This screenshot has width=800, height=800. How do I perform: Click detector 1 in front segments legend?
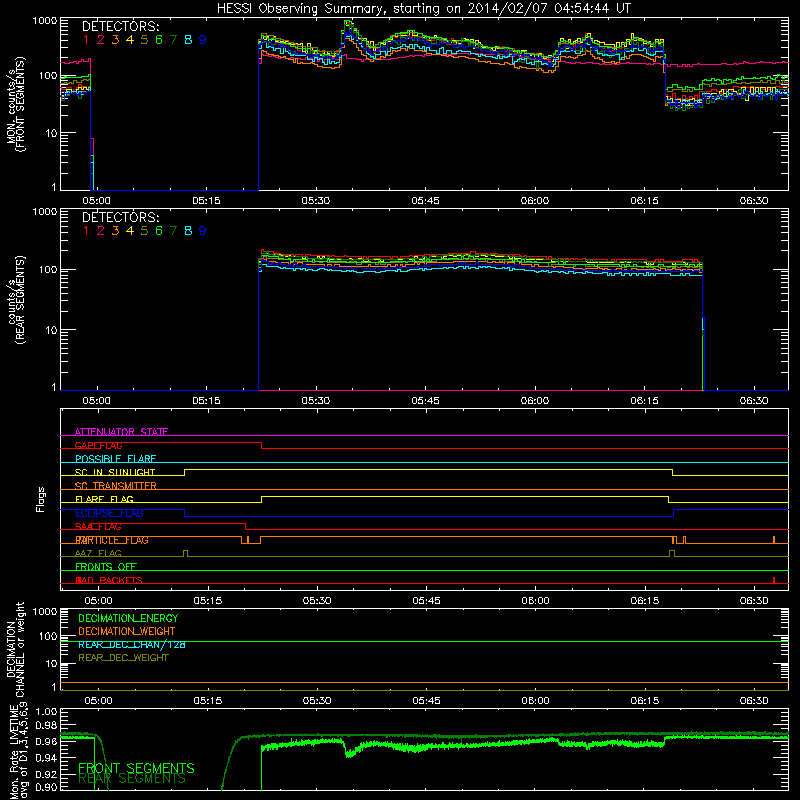click(x=86, y=39)
